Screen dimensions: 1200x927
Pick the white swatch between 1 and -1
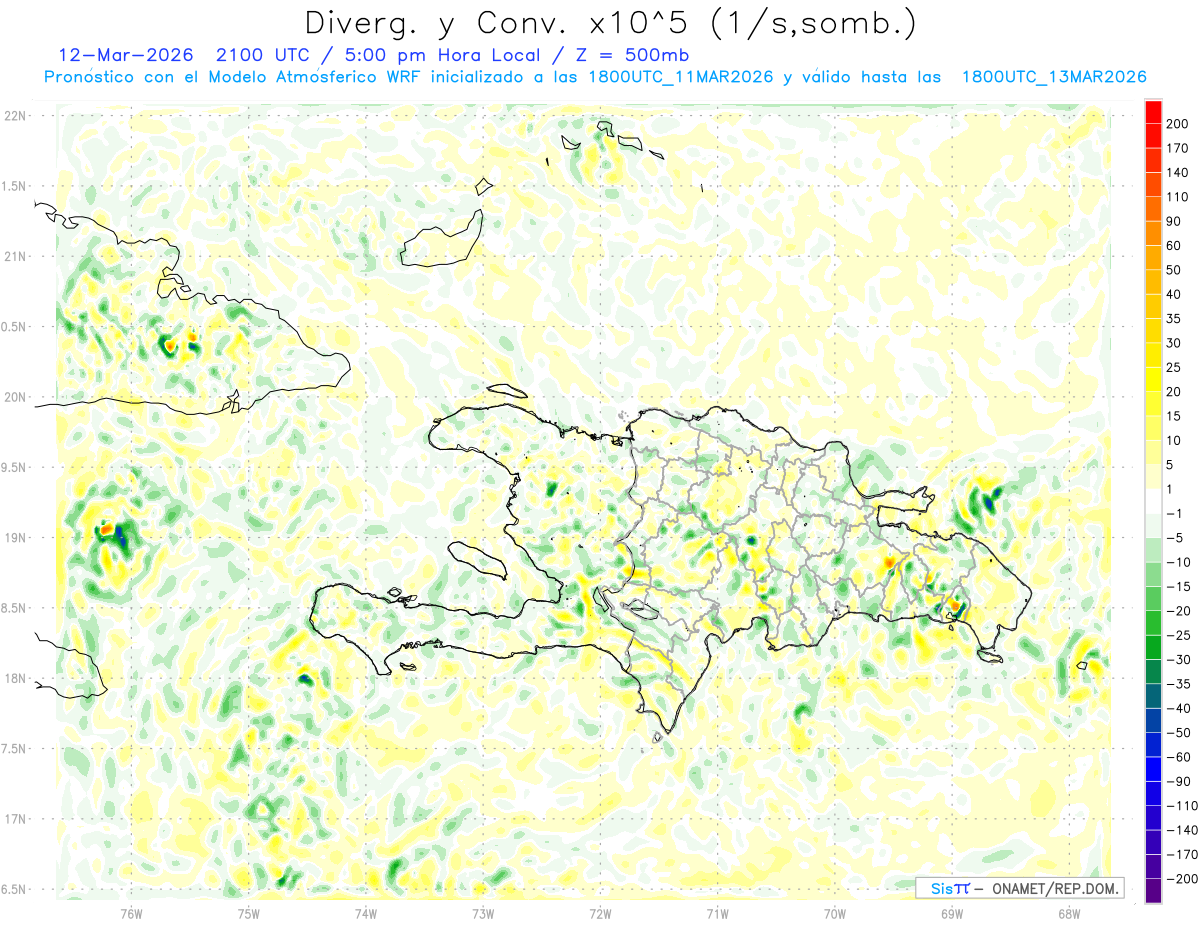(1153, 502)
